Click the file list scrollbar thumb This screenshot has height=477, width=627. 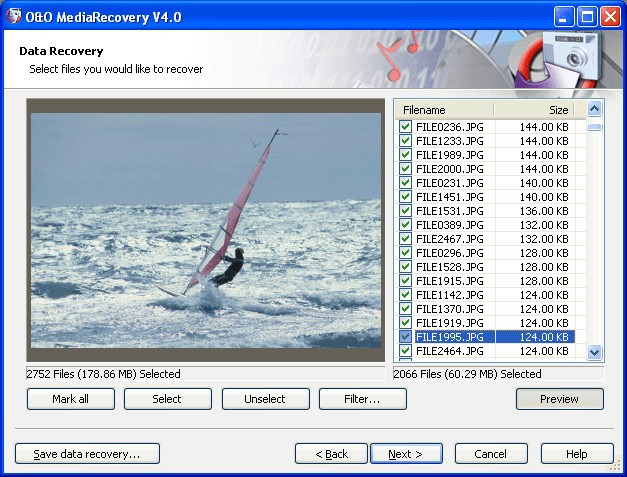click(594, 127)
